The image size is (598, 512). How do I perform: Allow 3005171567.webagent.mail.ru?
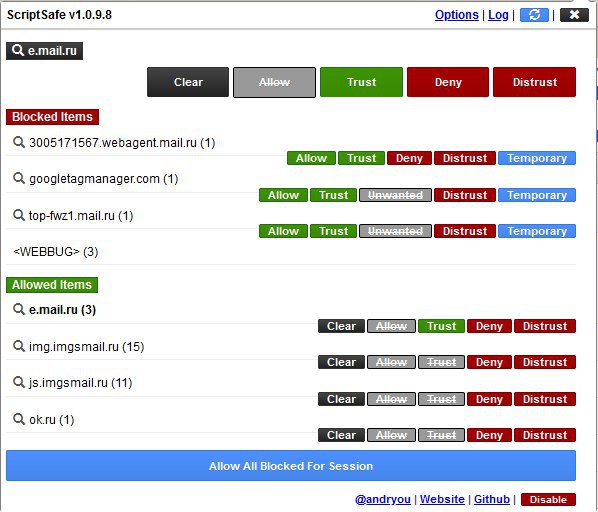point(311,158)
